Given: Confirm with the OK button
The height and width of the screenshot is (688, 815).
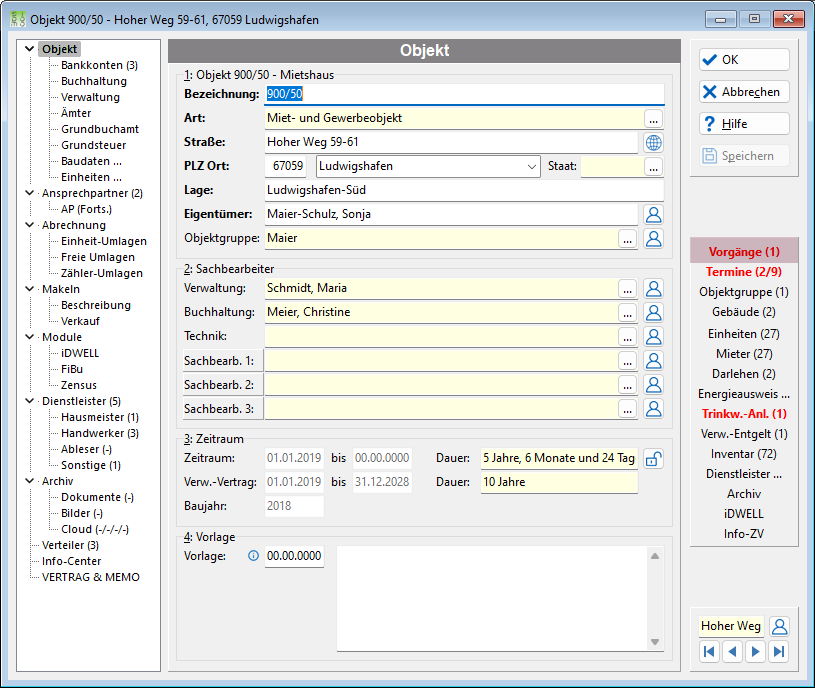Looking at the screenshot, I should pyautogui.click(x=744, y=60).
